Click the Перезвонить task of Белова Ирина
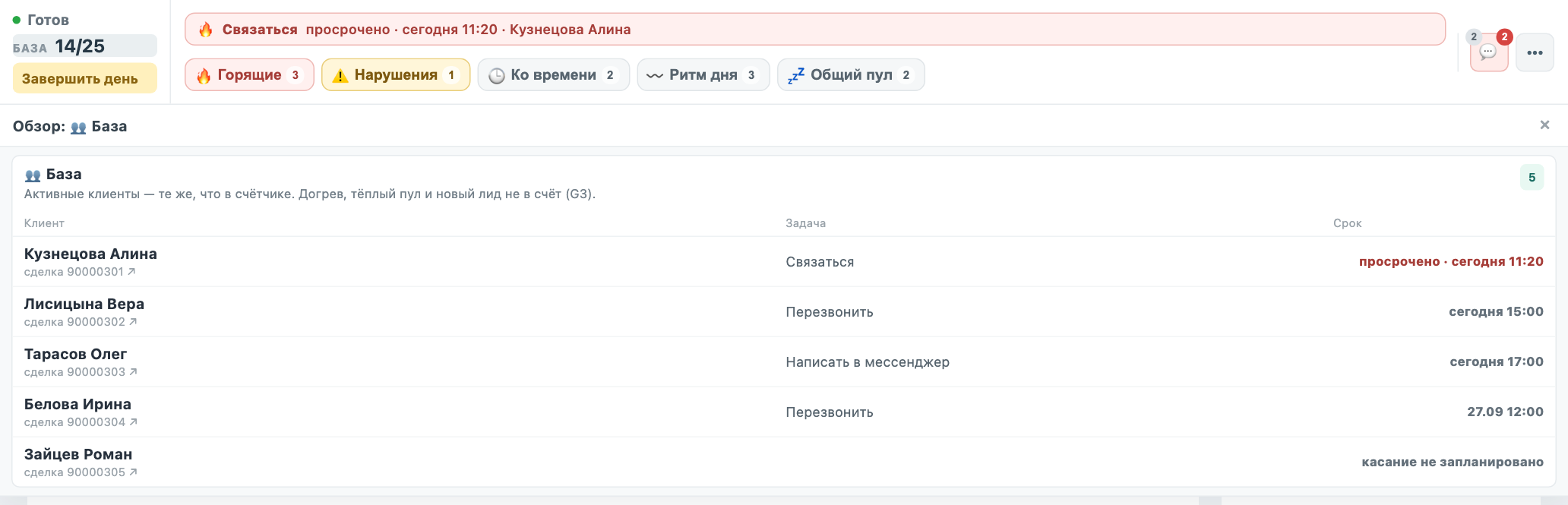The height and width of the screenshot is (505, 1568). (x=830, y=412)
